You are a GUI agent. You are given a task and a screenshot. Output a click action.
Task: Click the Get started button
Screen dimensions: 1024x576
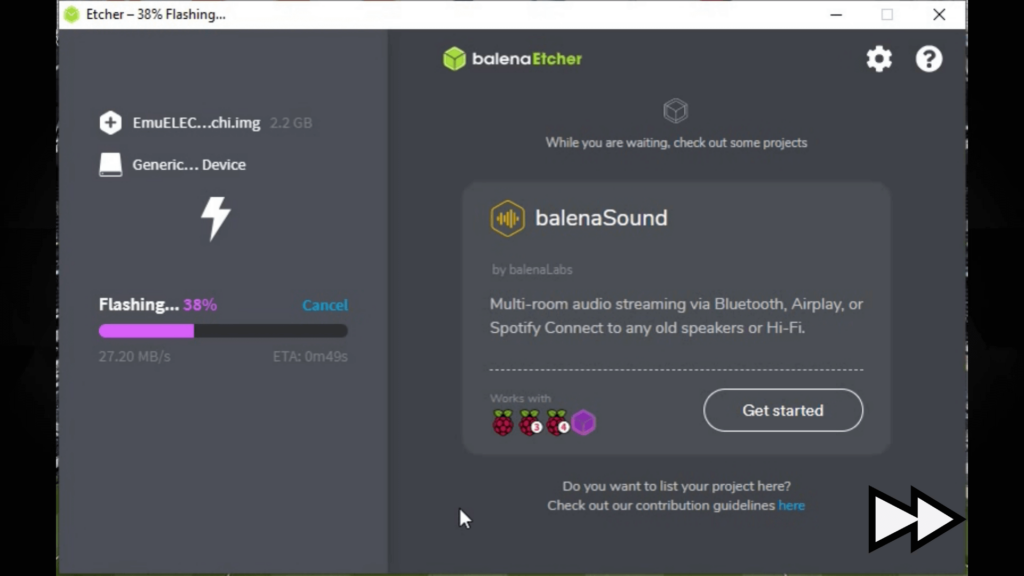click(783, 410)
